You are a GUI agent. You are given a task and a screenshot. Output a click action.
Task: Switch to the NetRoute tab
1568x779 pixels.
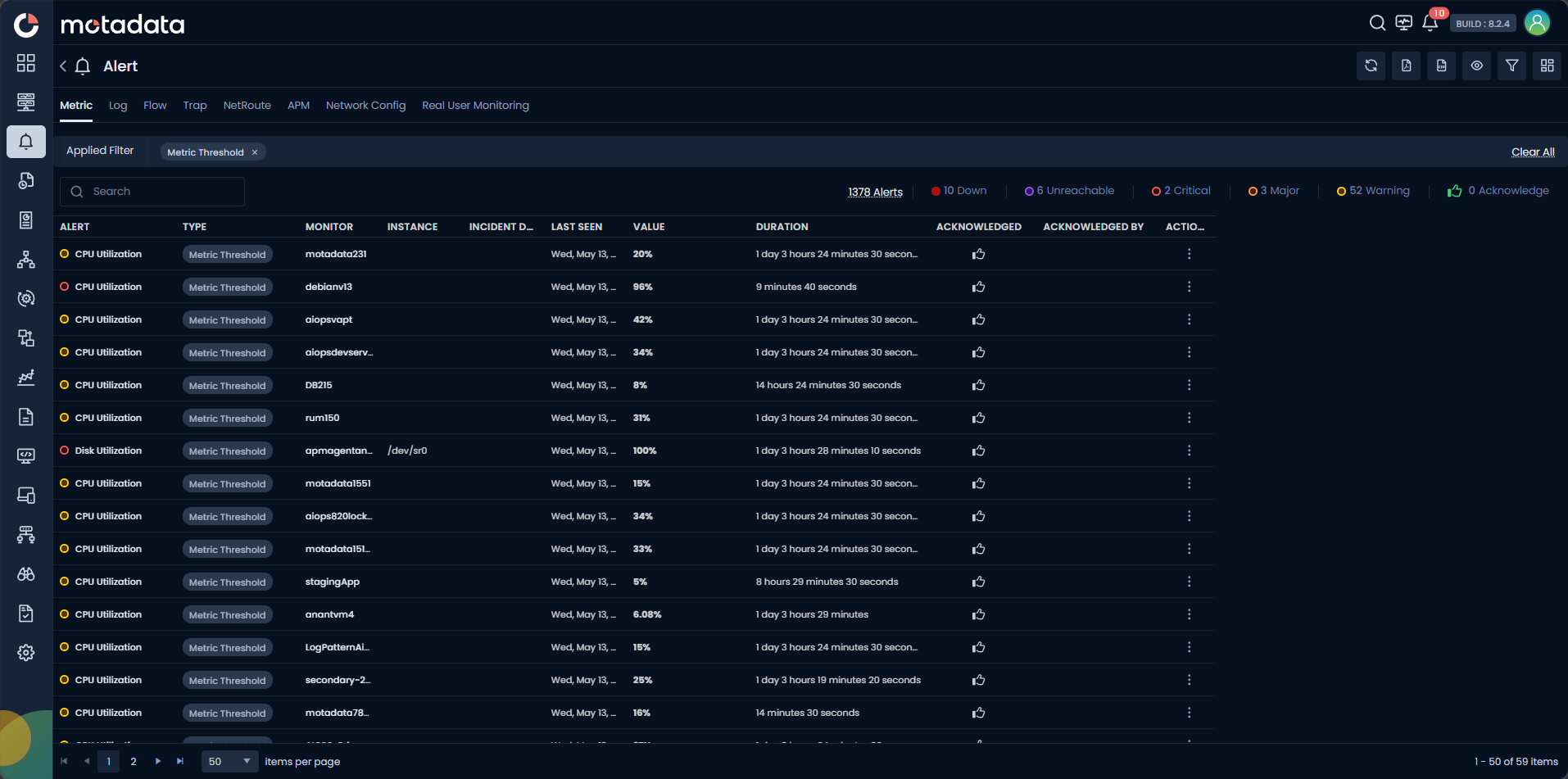click(247, 106)
